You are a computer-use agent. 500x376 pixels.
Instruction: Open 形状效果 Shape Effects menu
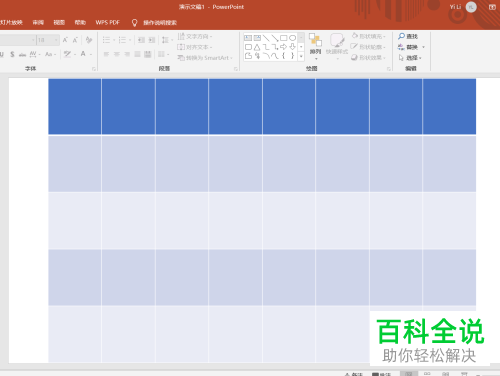[x=368, y=57]
